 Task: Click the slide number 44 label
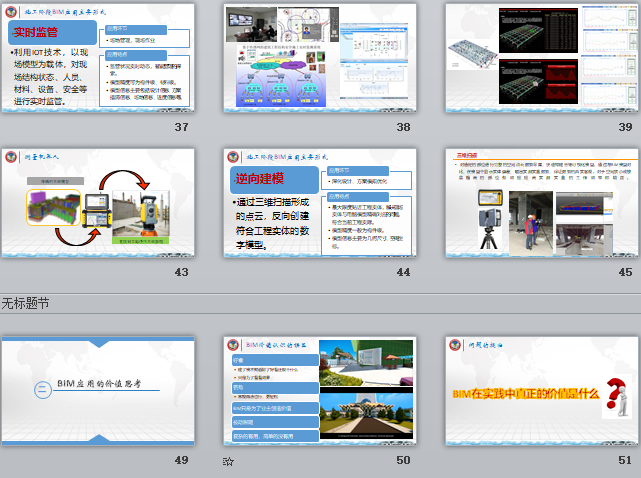[x=403, y=273]
